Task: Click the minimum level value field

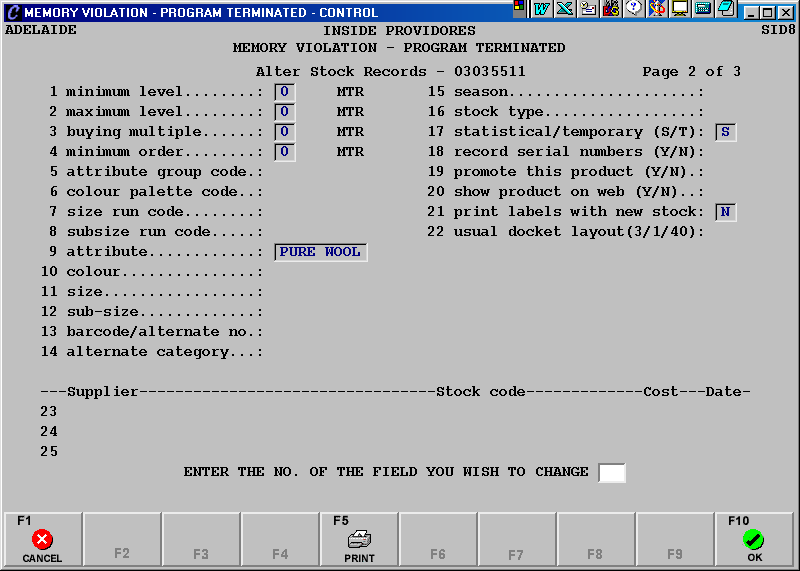Action: point(285,92)
